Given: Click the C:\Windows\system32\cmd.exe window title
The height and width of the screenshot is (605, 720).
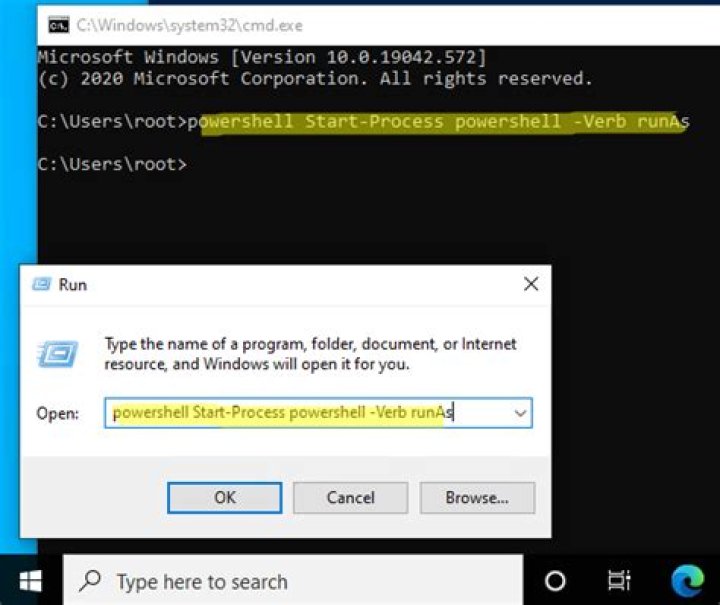Looking at the screenshot, I should coord(190,25).
